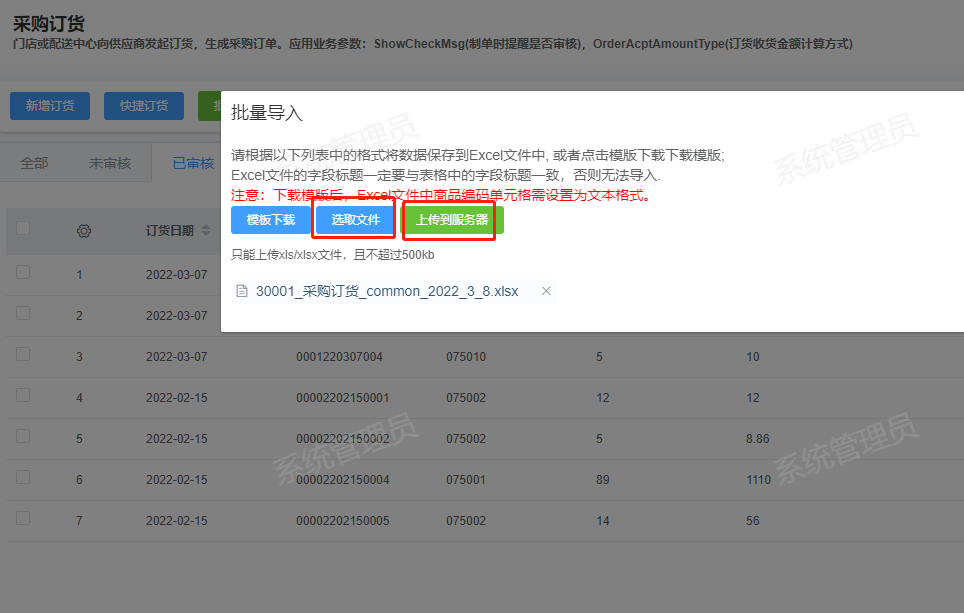This screenshot has width=964, height=613.
Task: Sort by 订货日期 using the sort arrows
Action: (x=206, y=231)
